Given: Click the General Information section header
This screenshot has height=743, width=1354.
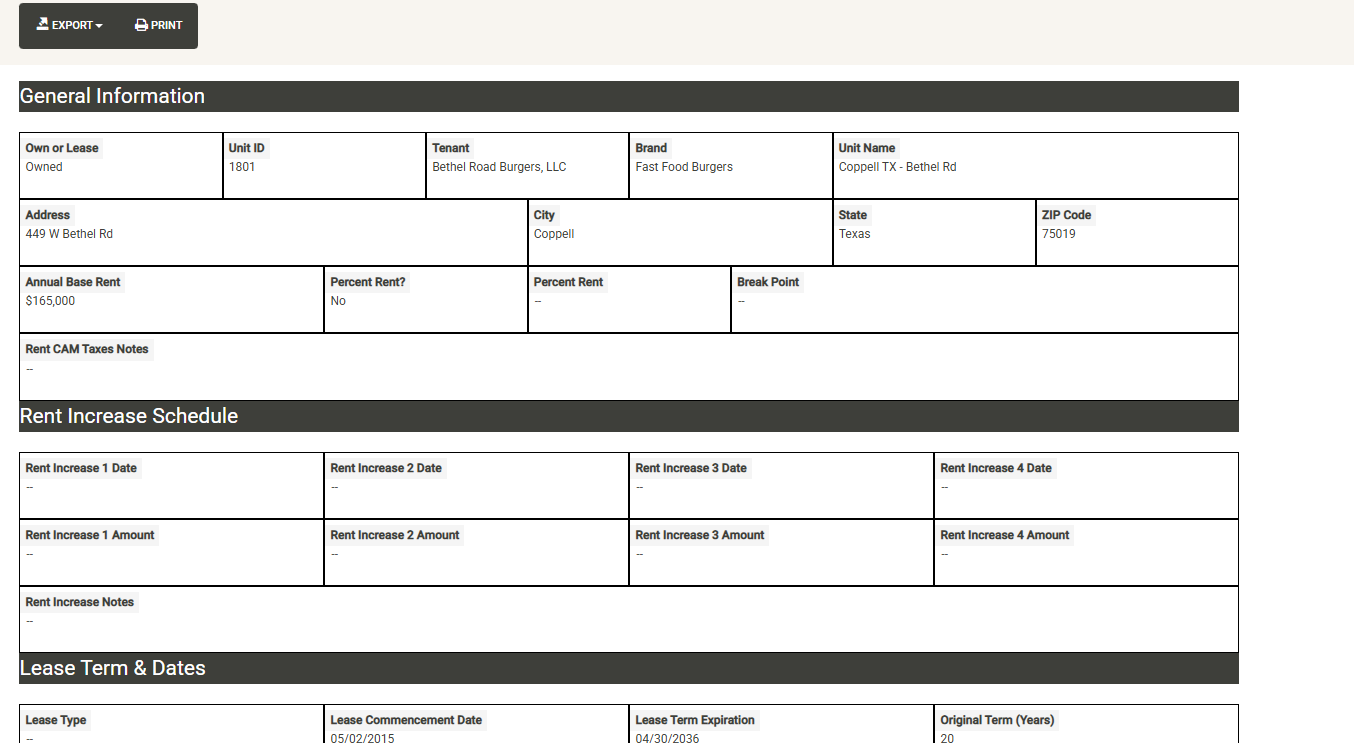Looking at the screenshot, I should tap(112, 96).
